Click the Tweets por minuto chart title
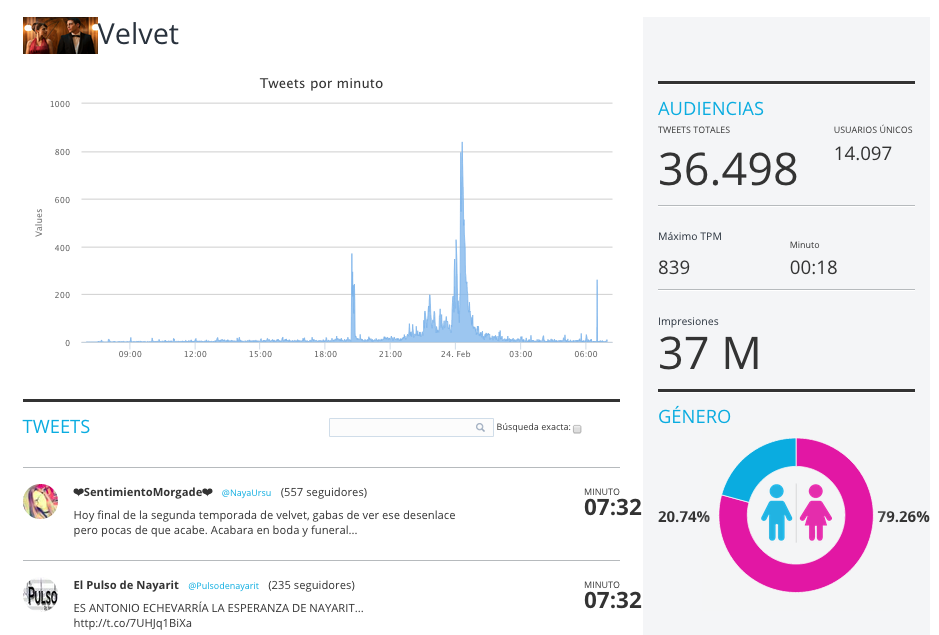Viewport: 939px width, 635px height. tap(322, 83)
